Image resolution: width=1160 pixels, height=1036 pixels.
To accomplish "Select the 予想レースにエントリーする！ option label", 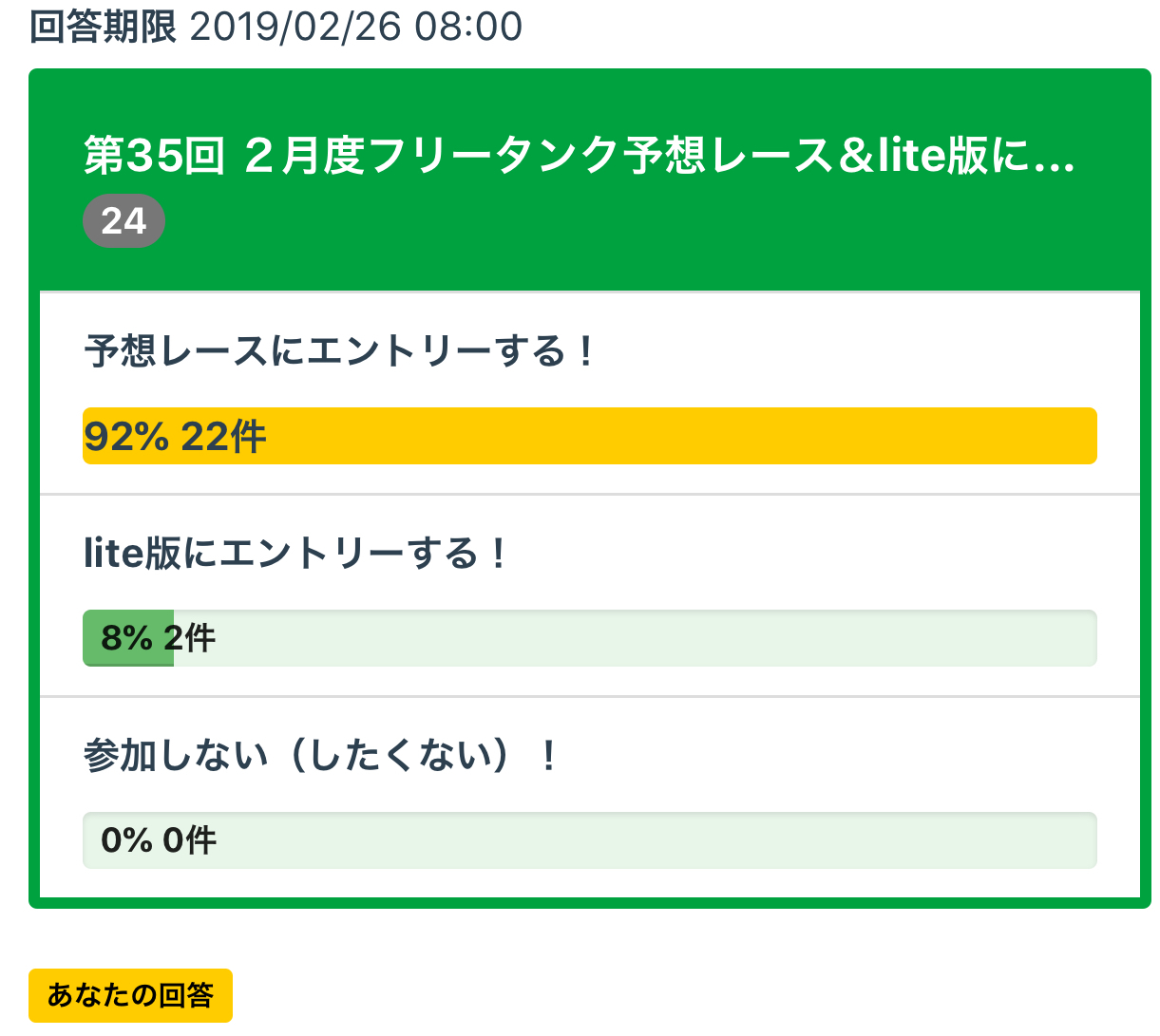I will pyautogui.click(x=338, y=351).
